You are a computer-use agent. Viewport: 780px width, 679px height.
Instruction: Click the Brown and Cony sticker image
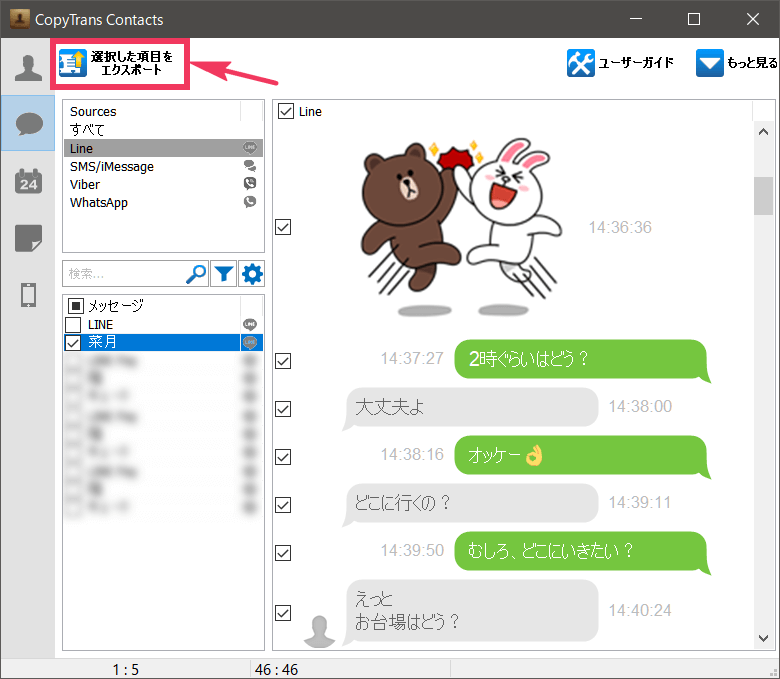[x=461, y=226]
